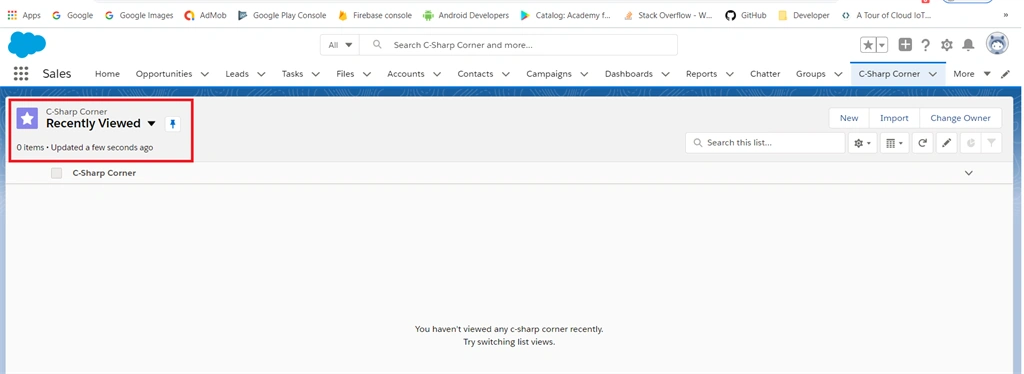
Task: Open A Tour of Cloud IoT bookmark
Action: pos(886,15)
